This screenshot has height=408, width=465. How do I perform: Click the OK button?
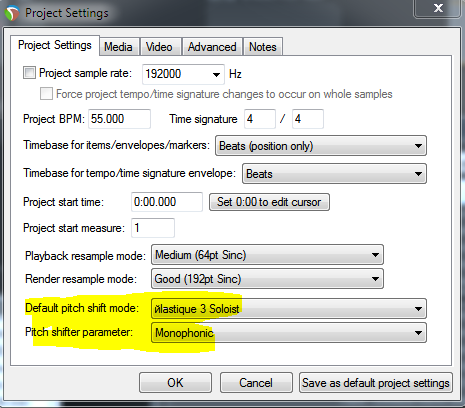175,383
